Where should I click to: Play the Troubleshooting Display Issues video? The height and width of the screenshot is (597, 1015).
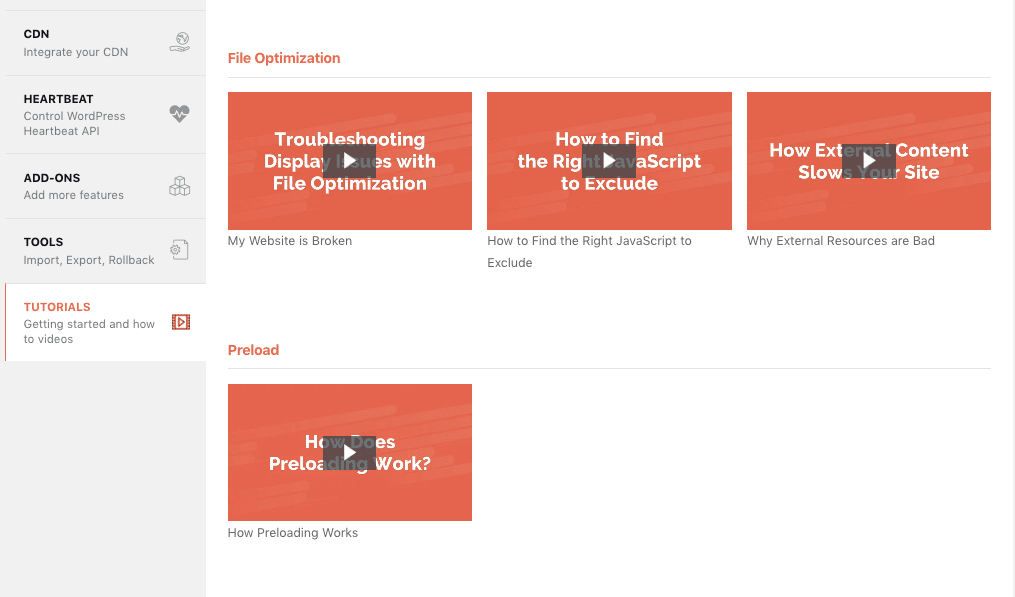(349, 160)
